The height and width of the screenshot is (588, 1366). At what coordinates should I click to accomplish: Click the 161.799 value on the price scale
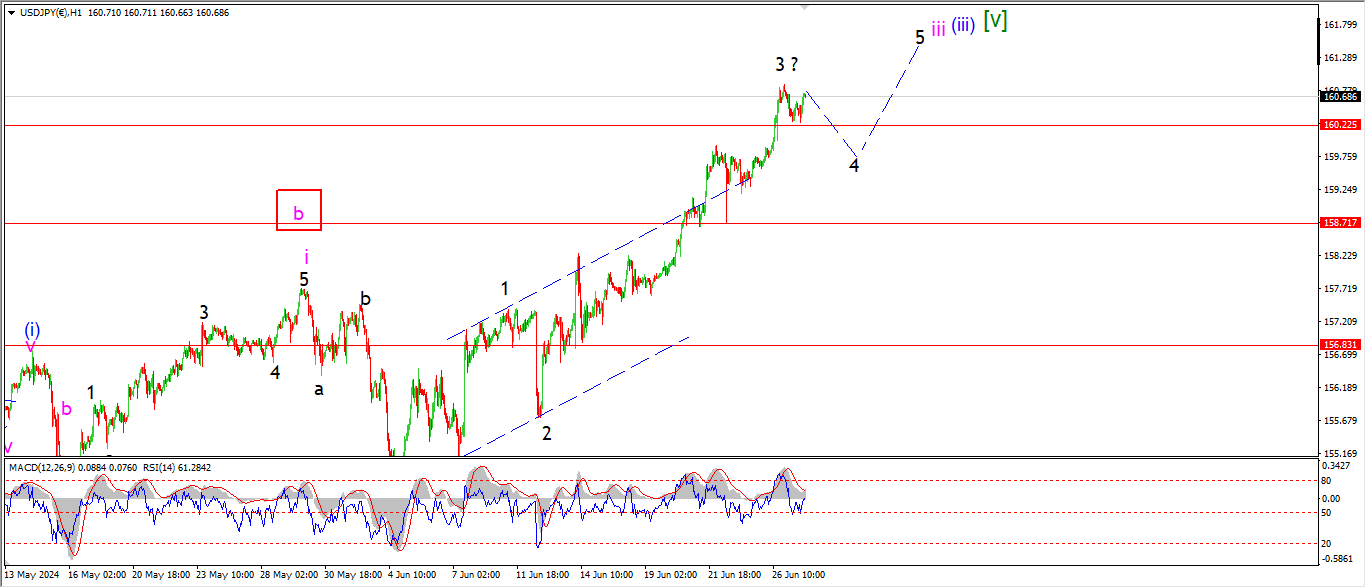[1340, 25]
